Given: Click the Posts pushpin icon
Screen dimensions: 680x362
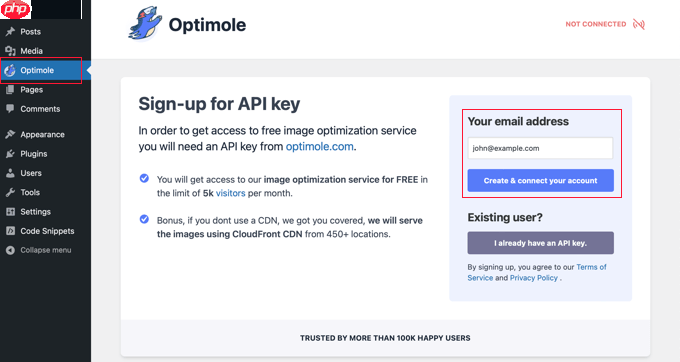Looking at the screenshot, I should pyautogui.click(x=10, y=32).
